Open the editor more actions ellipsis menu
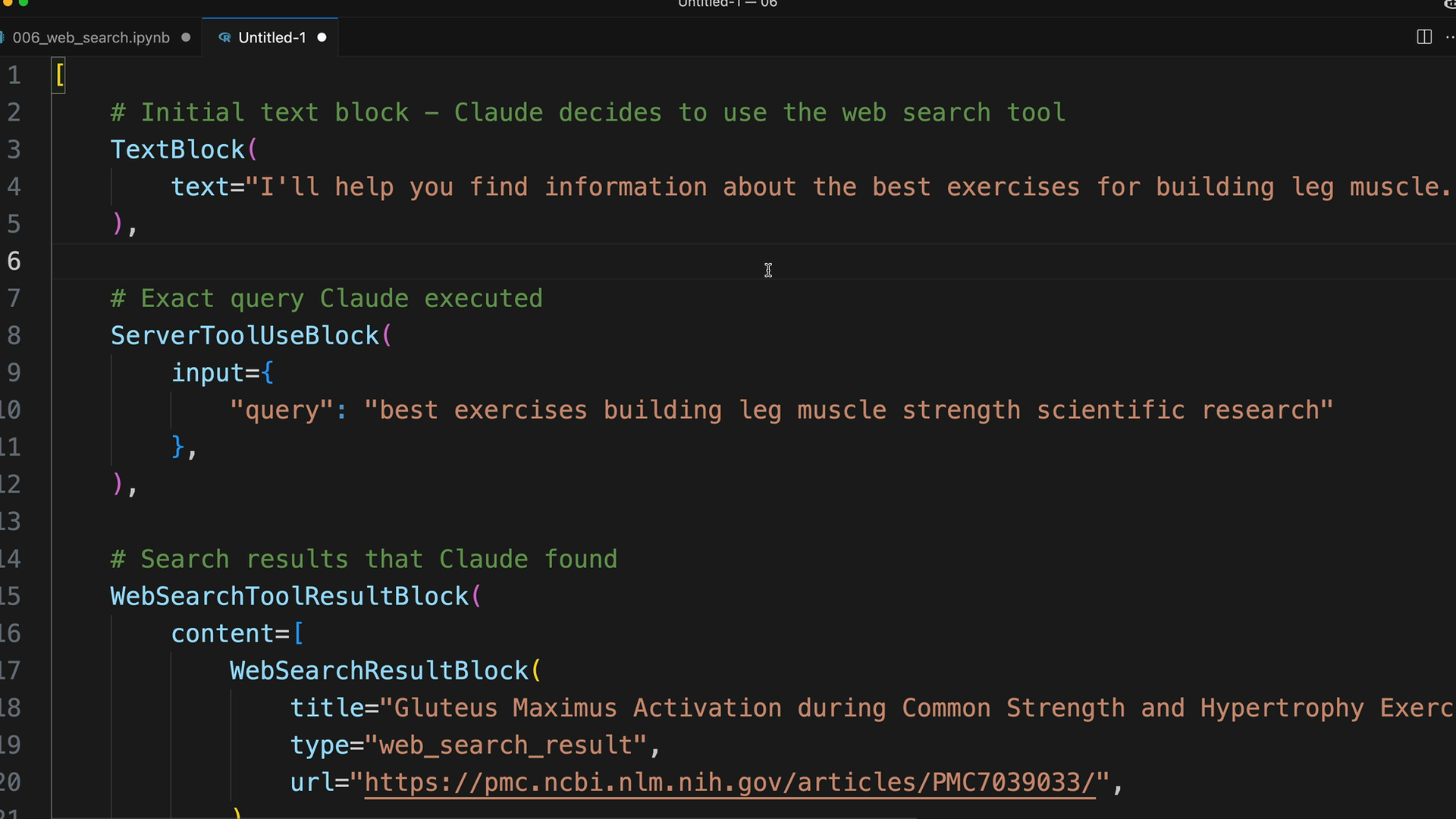Viewport: 1456px width, 819px height. pos(1449,37)
